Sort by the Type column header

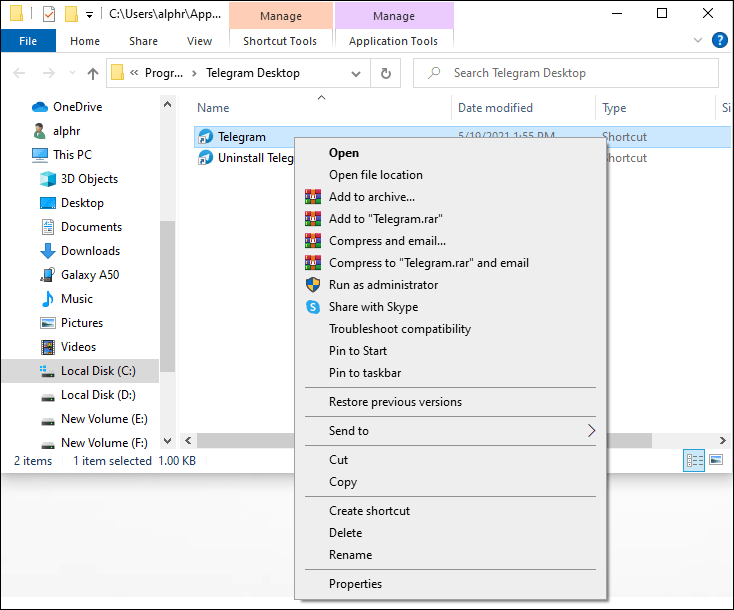pyautogui.click(x=655, y=108)
